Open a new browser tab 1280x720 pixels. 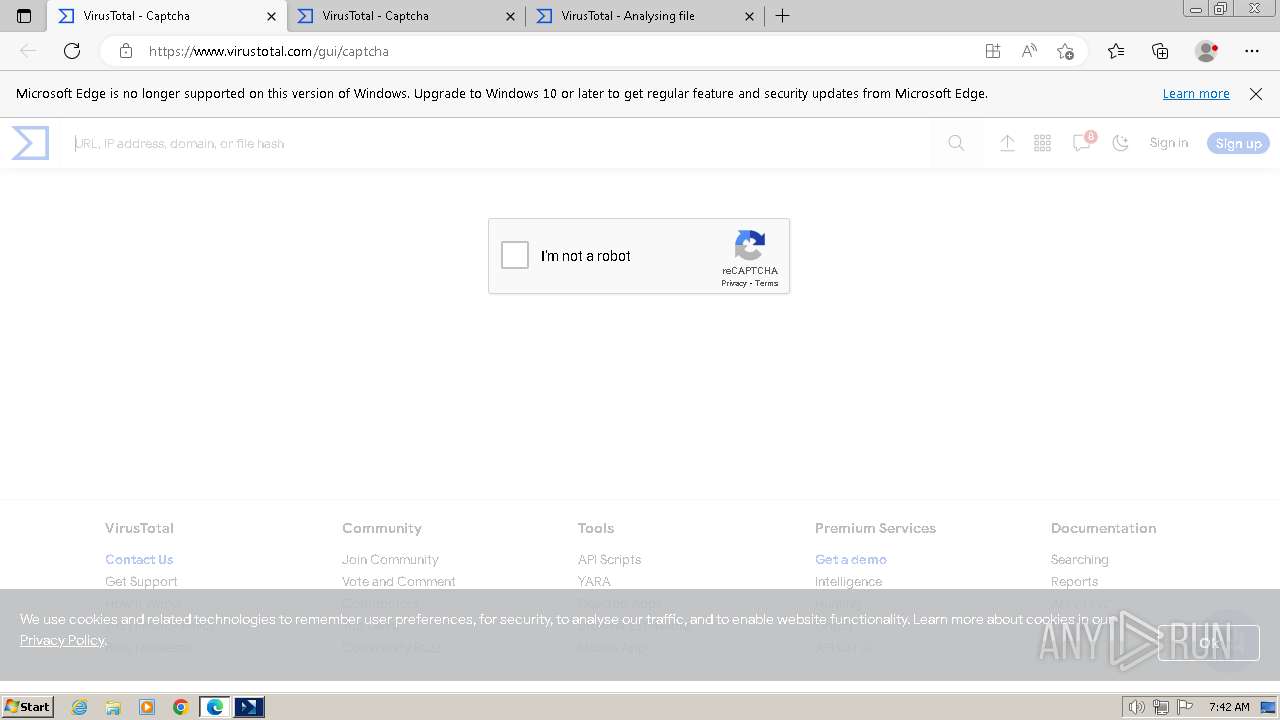coord(783,16)
